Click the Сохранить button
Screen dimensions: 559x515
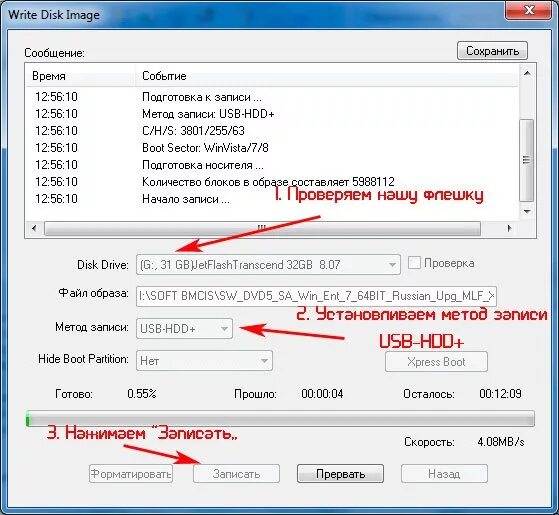point(492,51)
